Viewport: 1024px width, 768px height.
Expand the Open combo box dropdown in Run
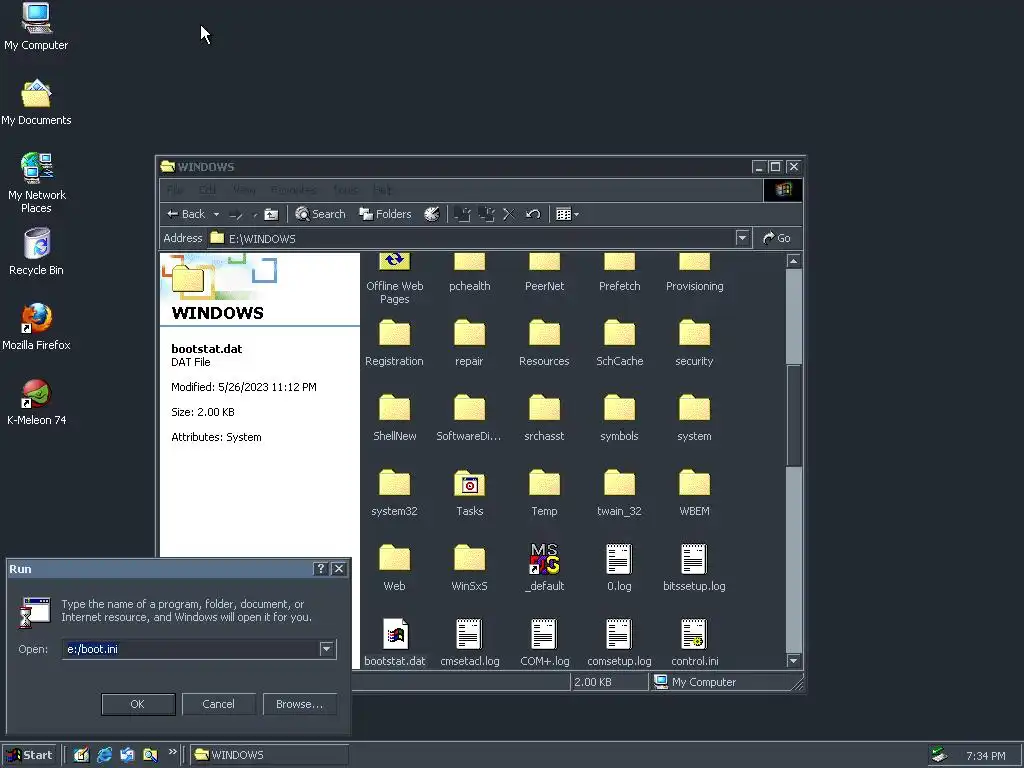coord(327,649)
